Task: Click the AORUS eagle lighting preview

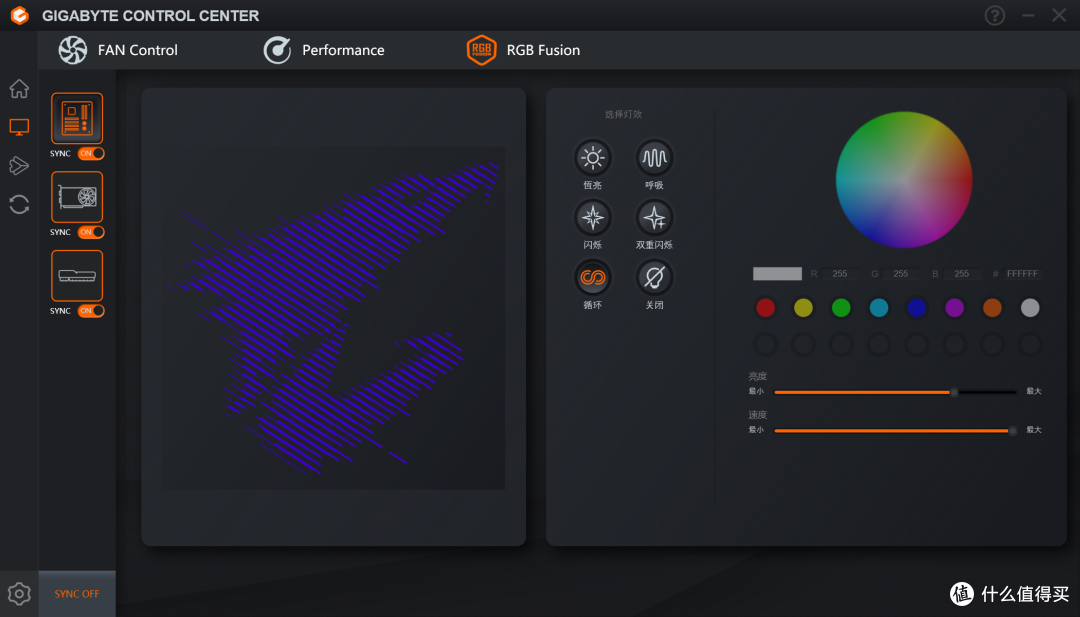Action: point(333,317)
